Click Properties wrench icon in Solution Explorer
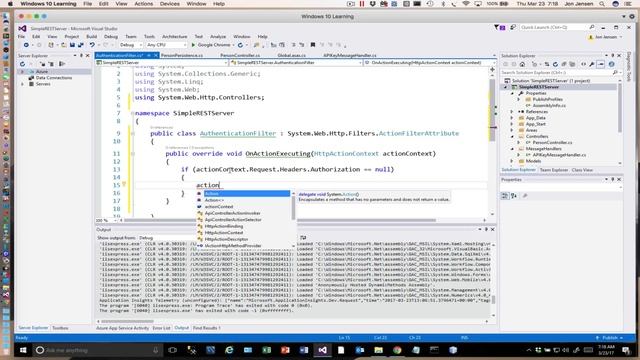This screenshot has height=360, width=640. pos(592,64)
